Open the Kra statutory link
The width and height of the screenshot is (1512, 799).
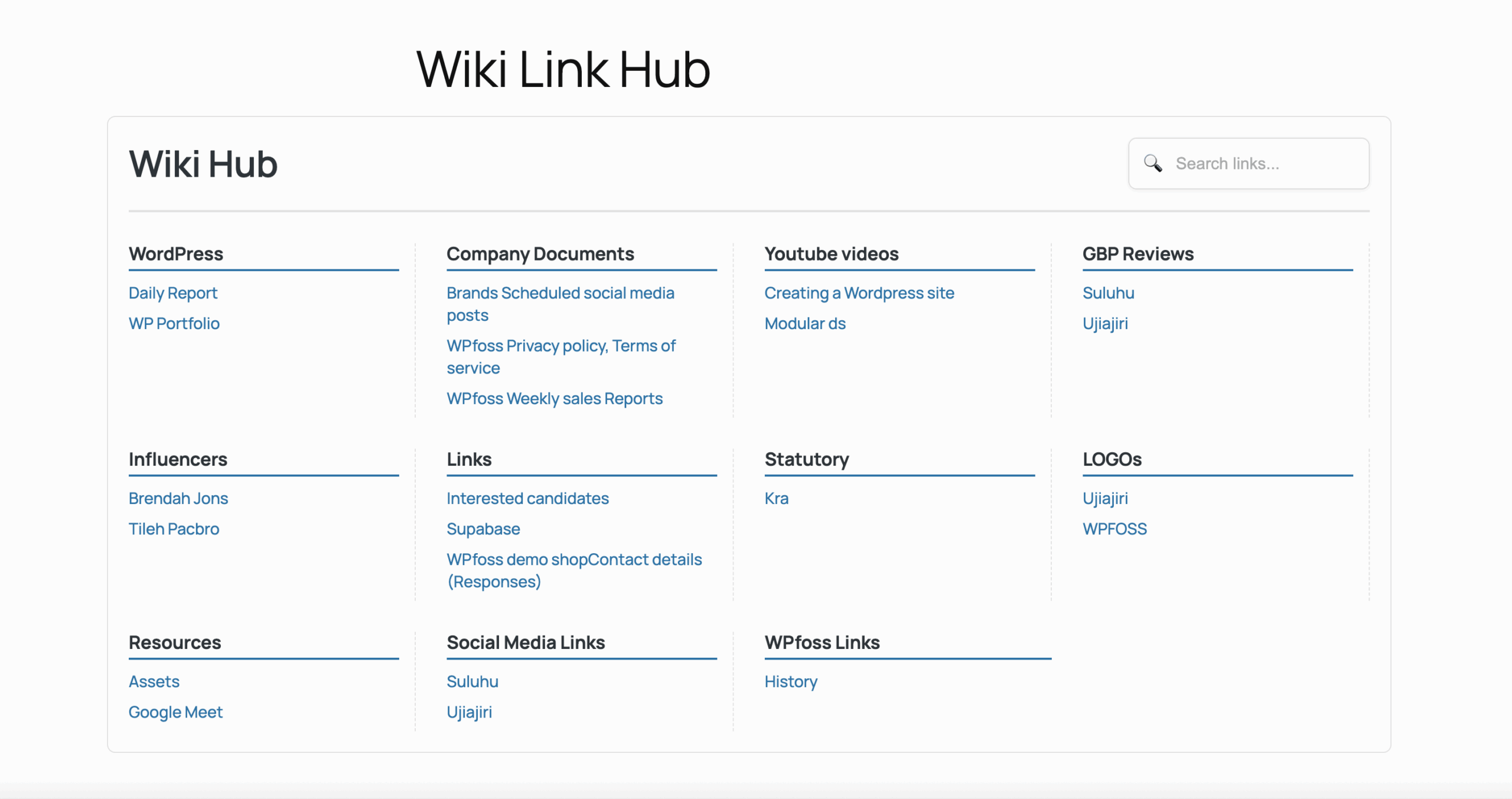[776, 499]
